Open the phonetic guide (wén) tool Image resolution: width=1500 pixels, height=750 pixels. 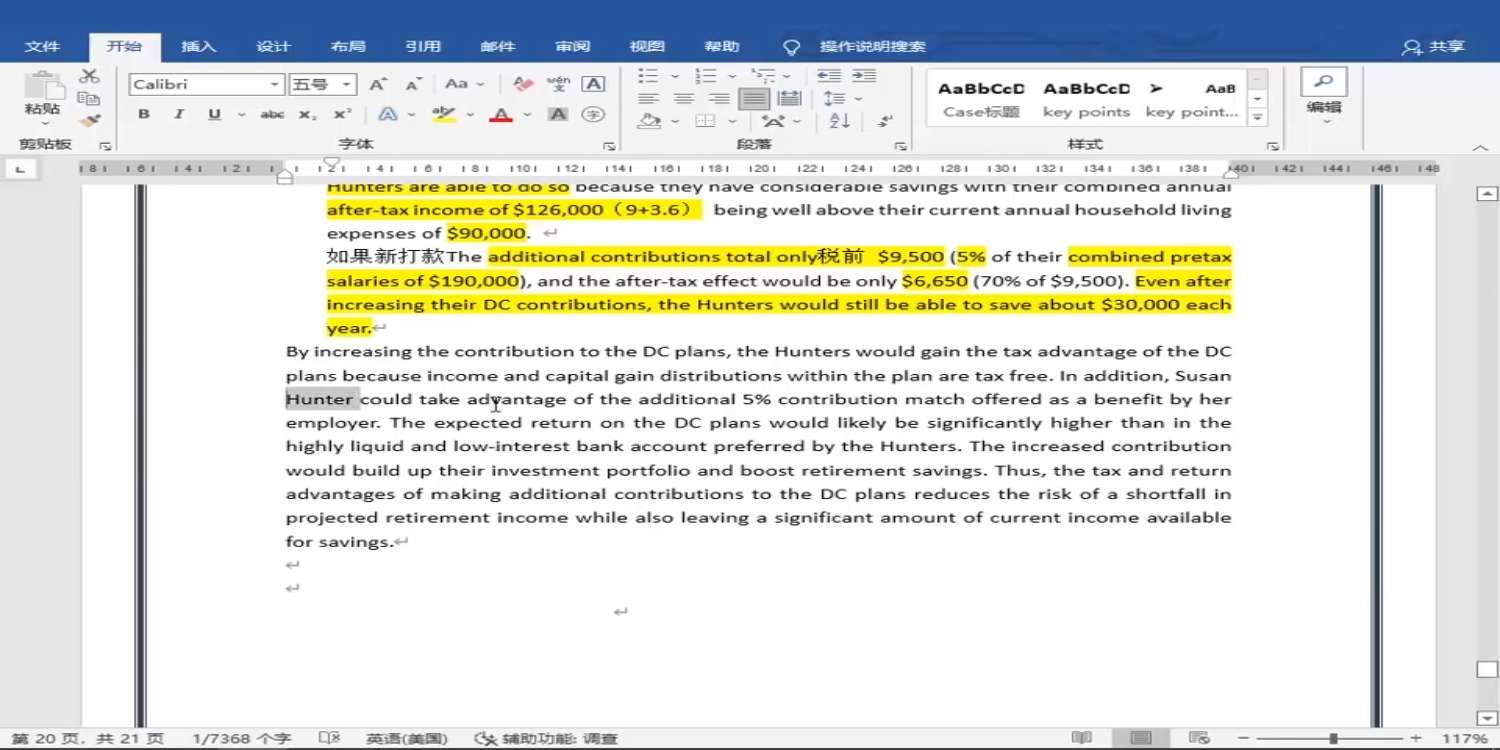[x=559, y=85]
